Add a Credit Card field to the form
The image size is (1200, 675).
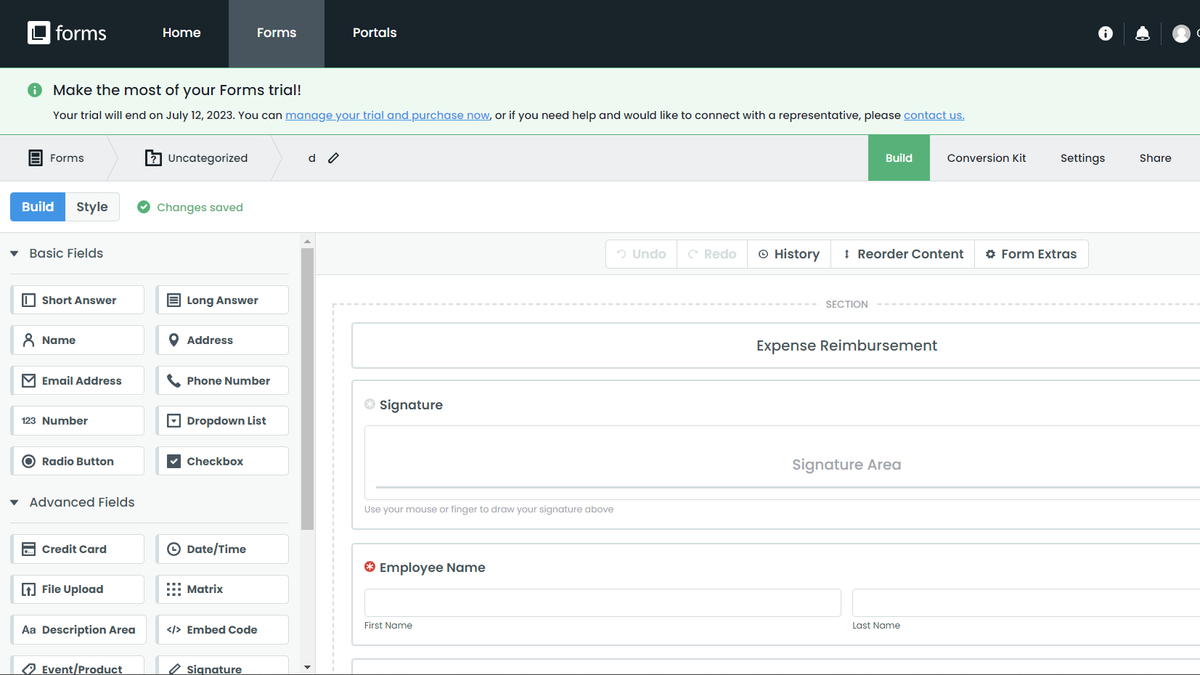77,548
